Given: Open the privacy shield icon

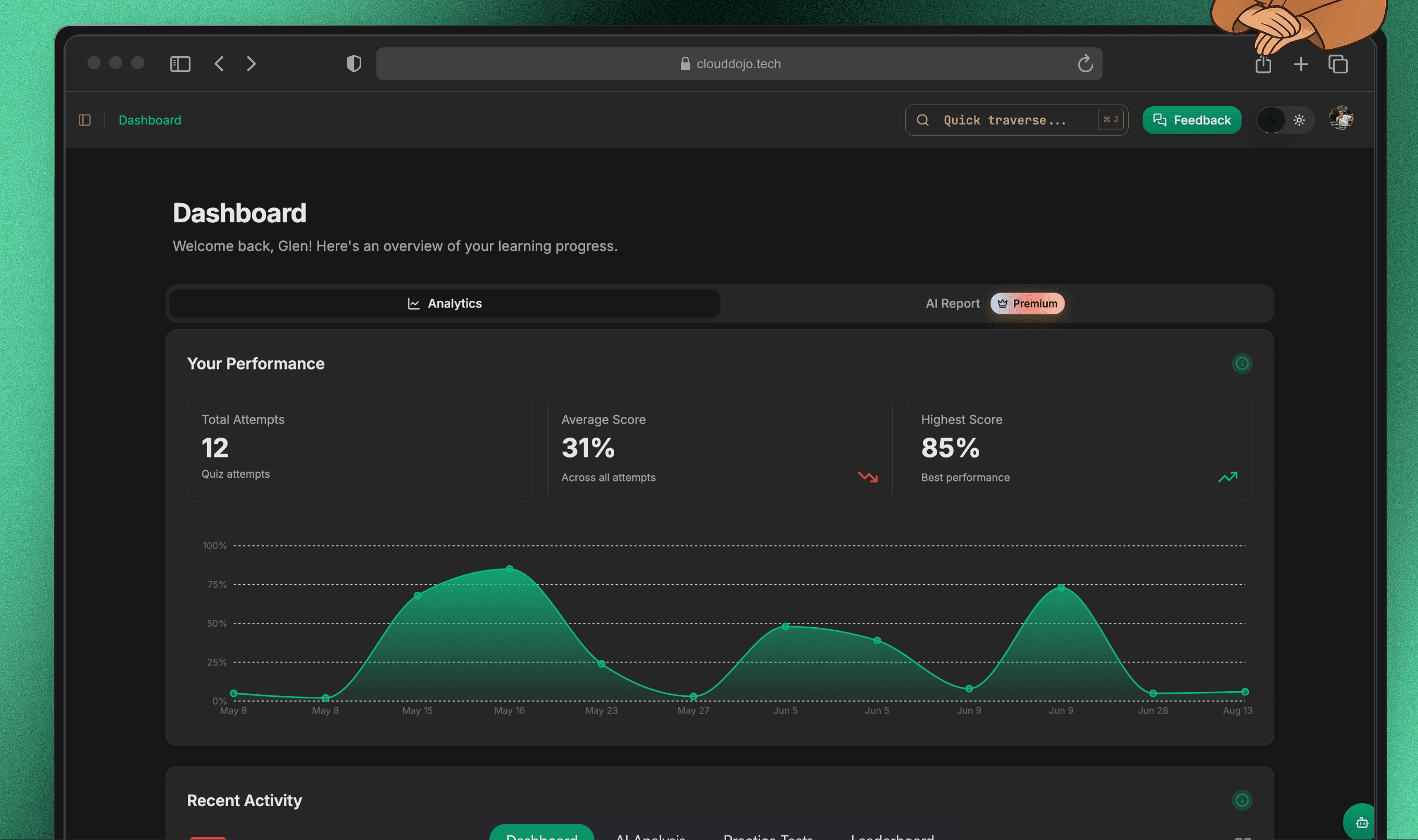Looking at the screenshot, I should pos(354,64).
